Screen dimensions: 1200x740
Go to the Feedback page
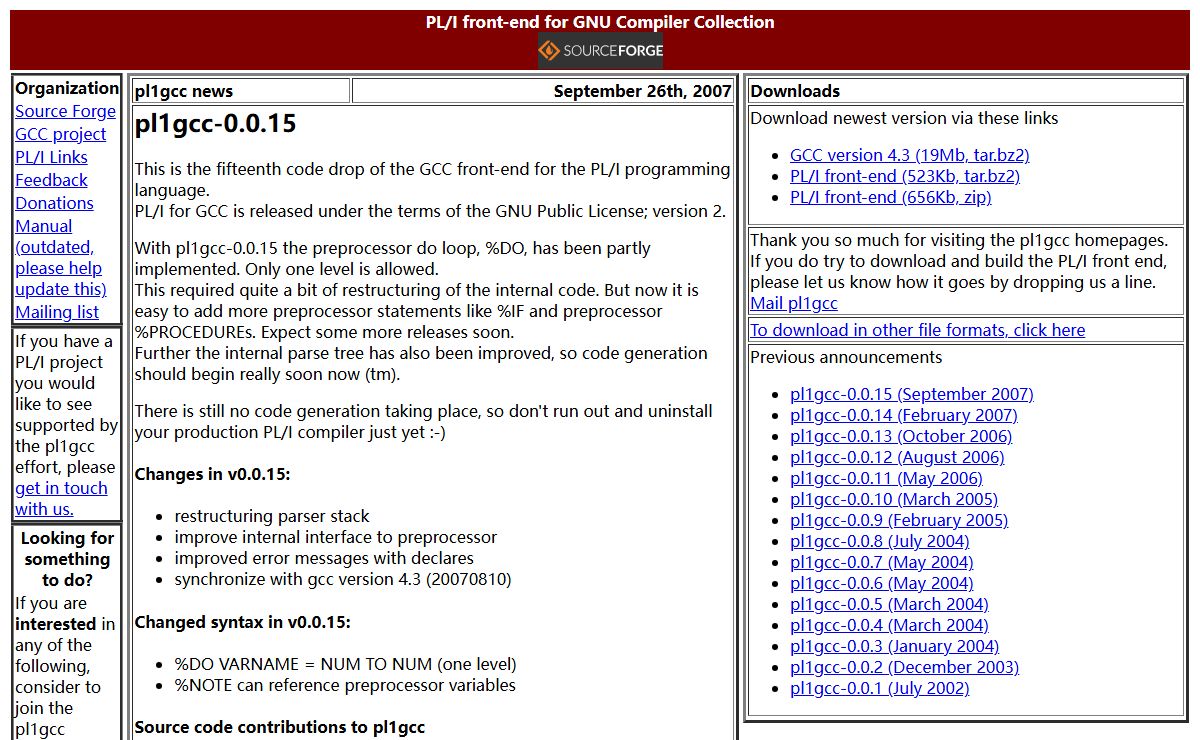(51, 180)
